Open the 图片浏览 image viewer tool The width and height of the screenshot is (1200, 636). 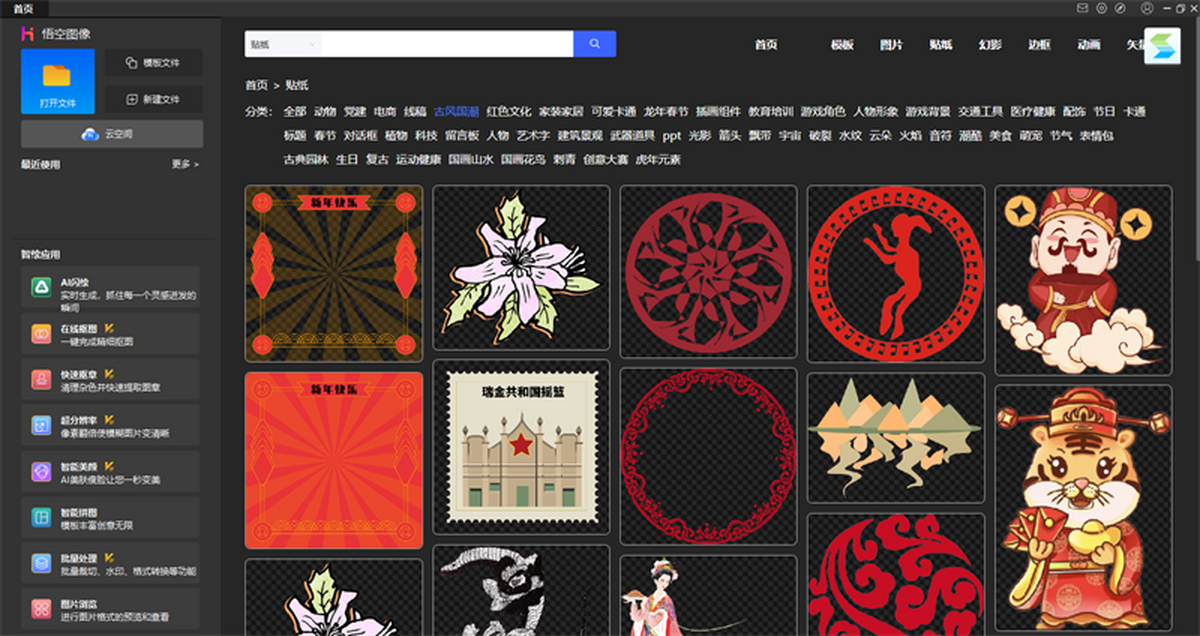pyautogui.click(x=110, y=610)
